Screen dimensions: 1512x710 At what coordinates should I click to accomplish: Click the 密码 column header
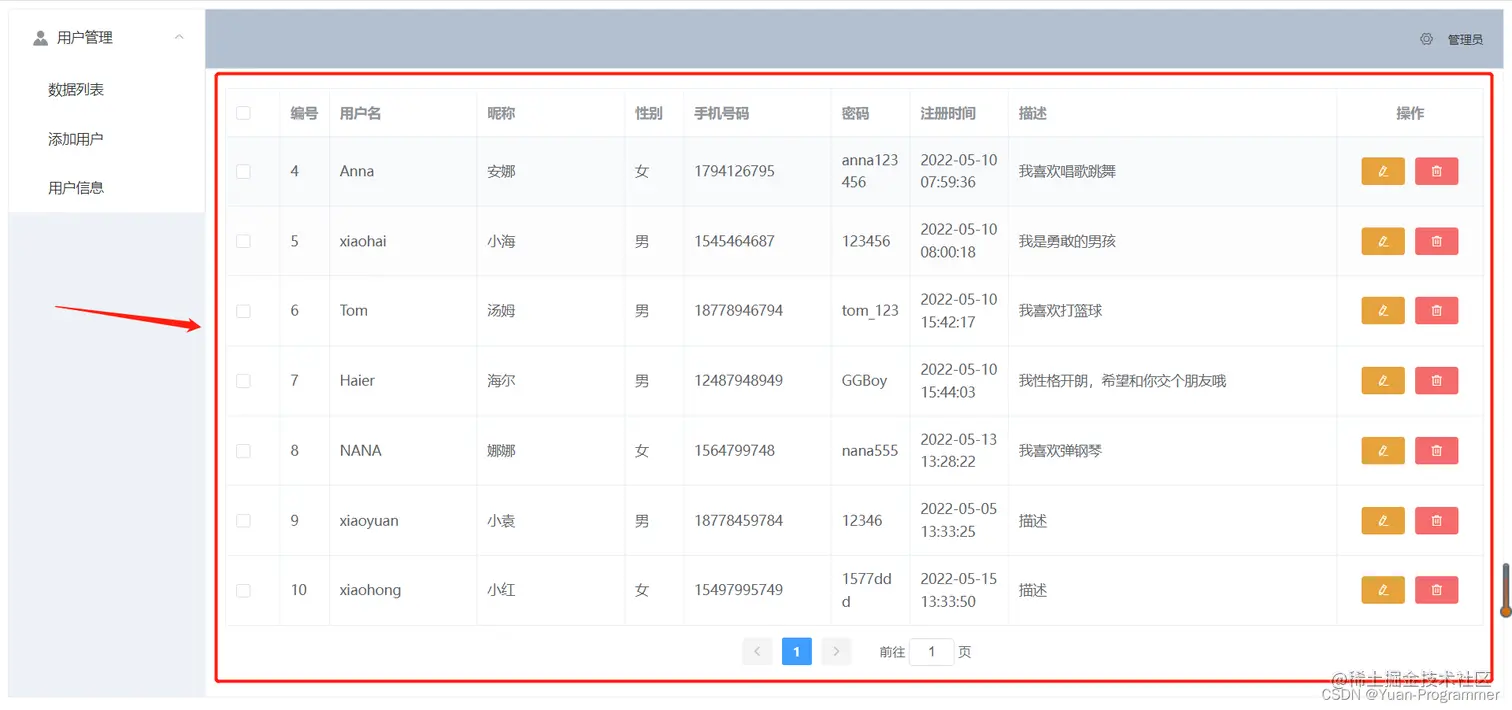(855, 114)
